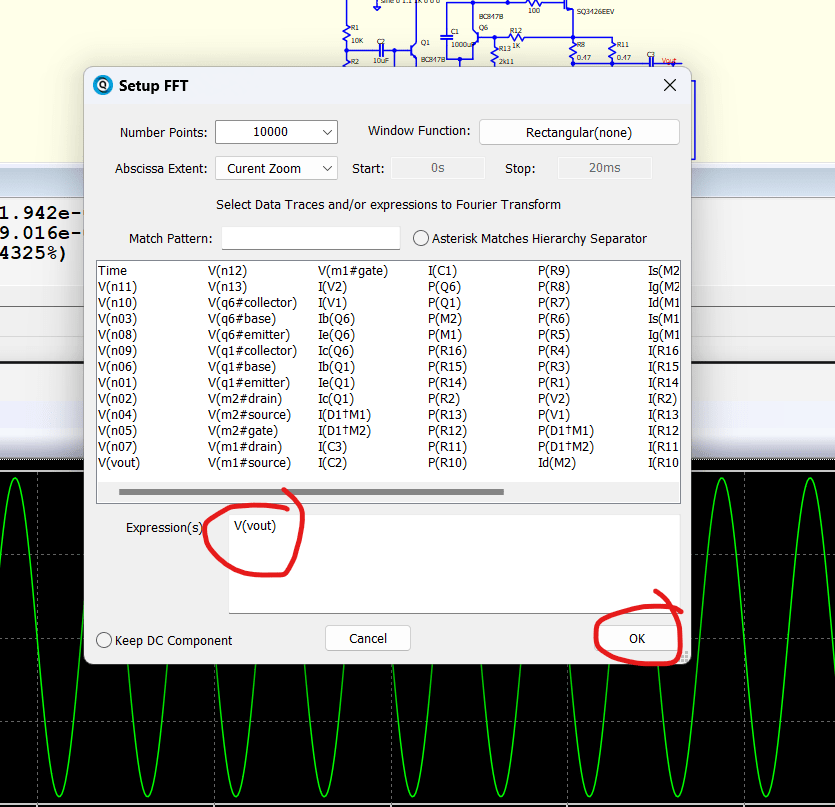Select trace Id(M2)
The image size is (835, 807).
click(556, 462)
